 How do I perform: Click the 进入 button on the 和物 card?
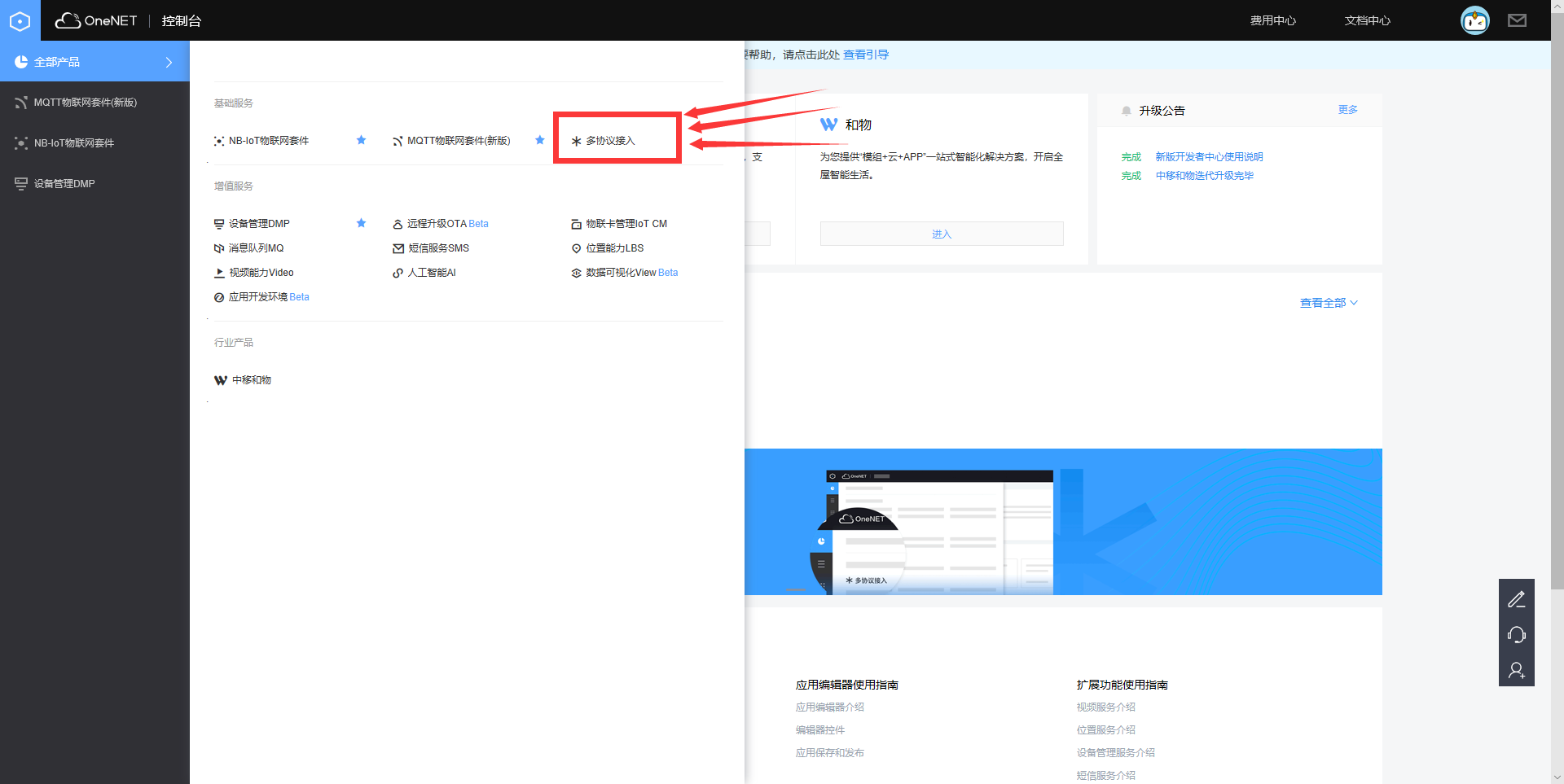click(942, 234)
